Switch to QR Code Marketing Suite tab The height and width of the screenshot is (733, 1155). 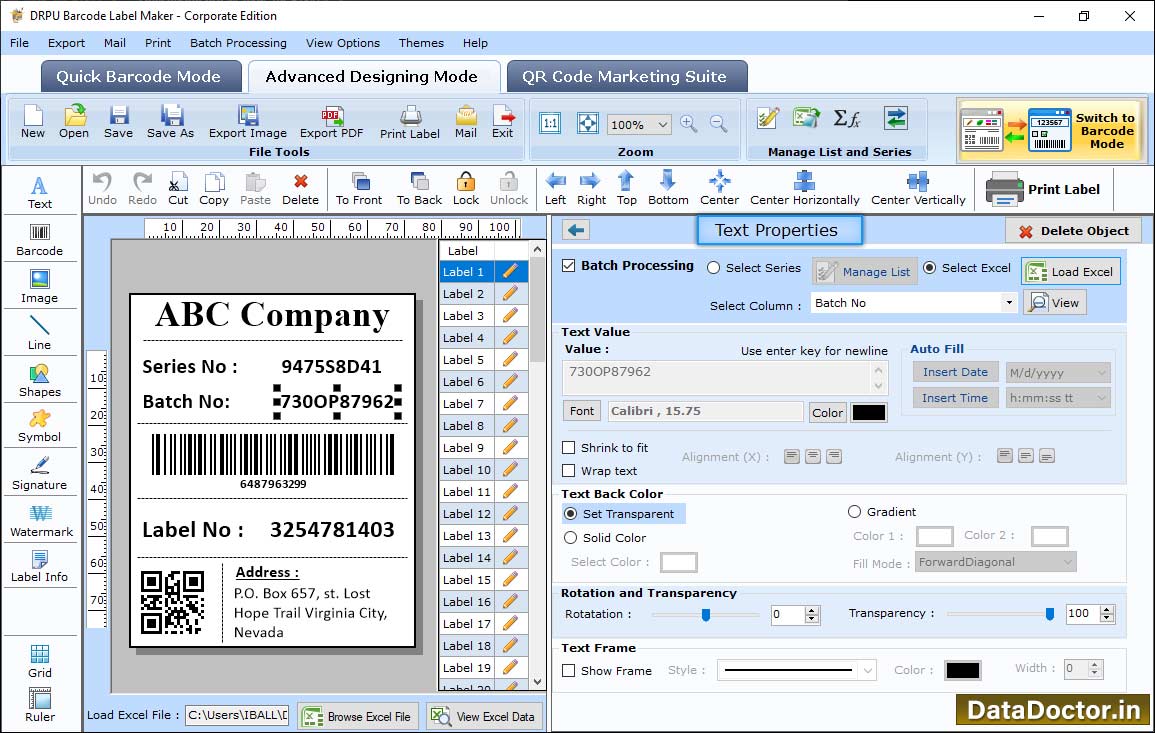click(x=627, y=77)
